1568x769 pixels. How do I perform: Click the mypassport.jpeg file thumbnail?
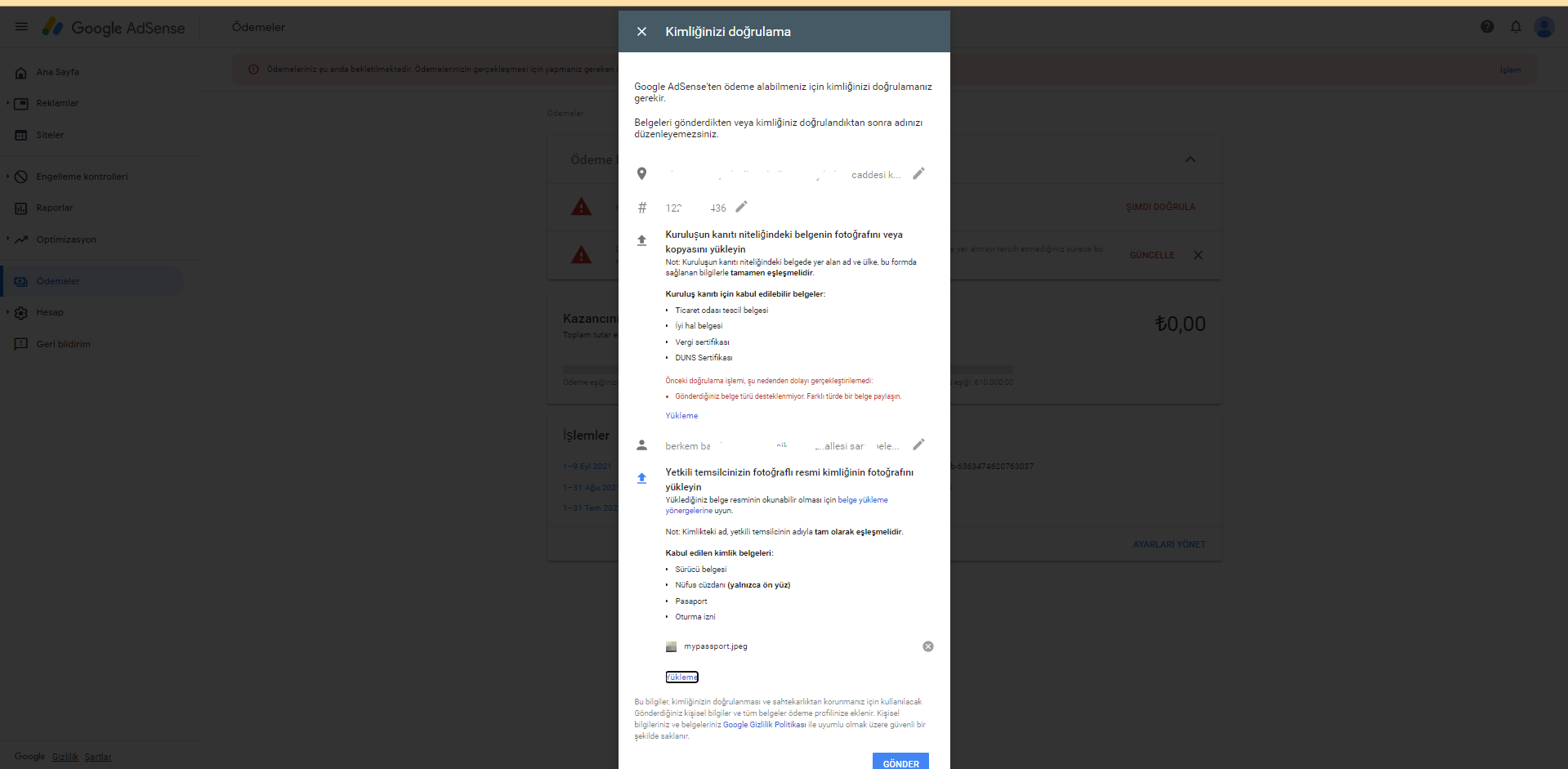pyautogui.click(x=671, y=646)
